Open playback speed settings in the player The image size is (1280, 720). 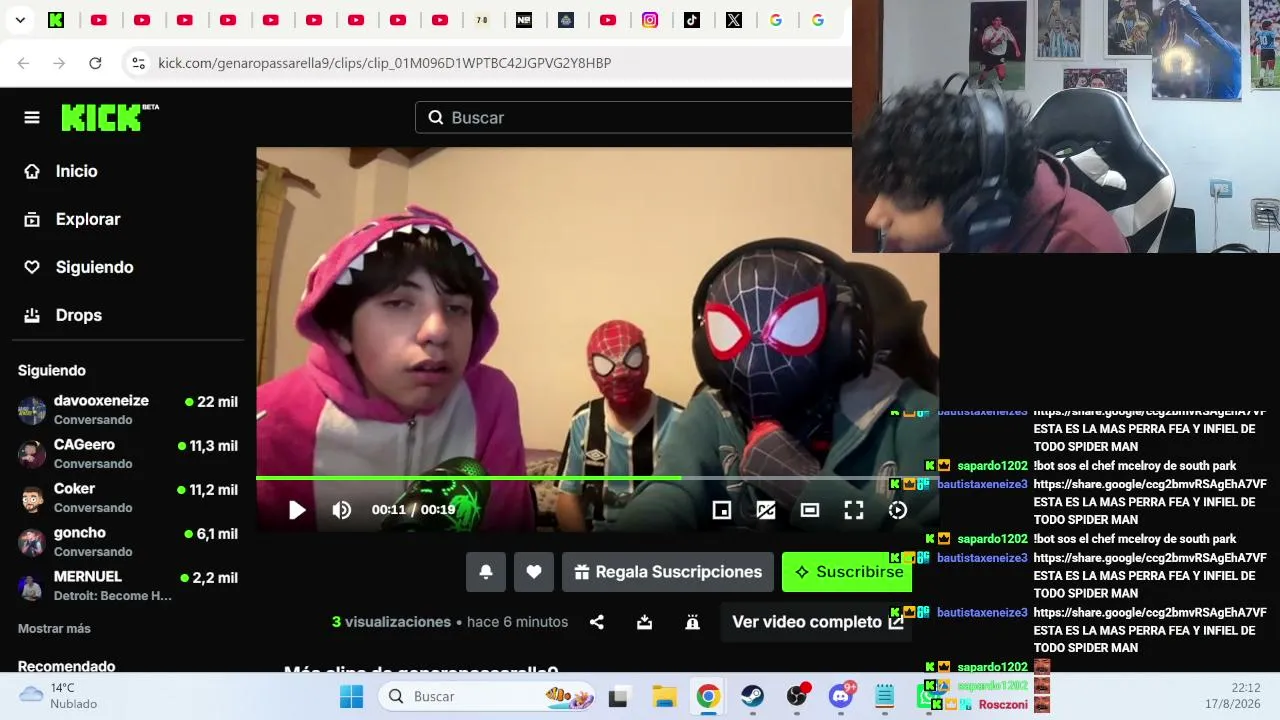tap(898, 510)
